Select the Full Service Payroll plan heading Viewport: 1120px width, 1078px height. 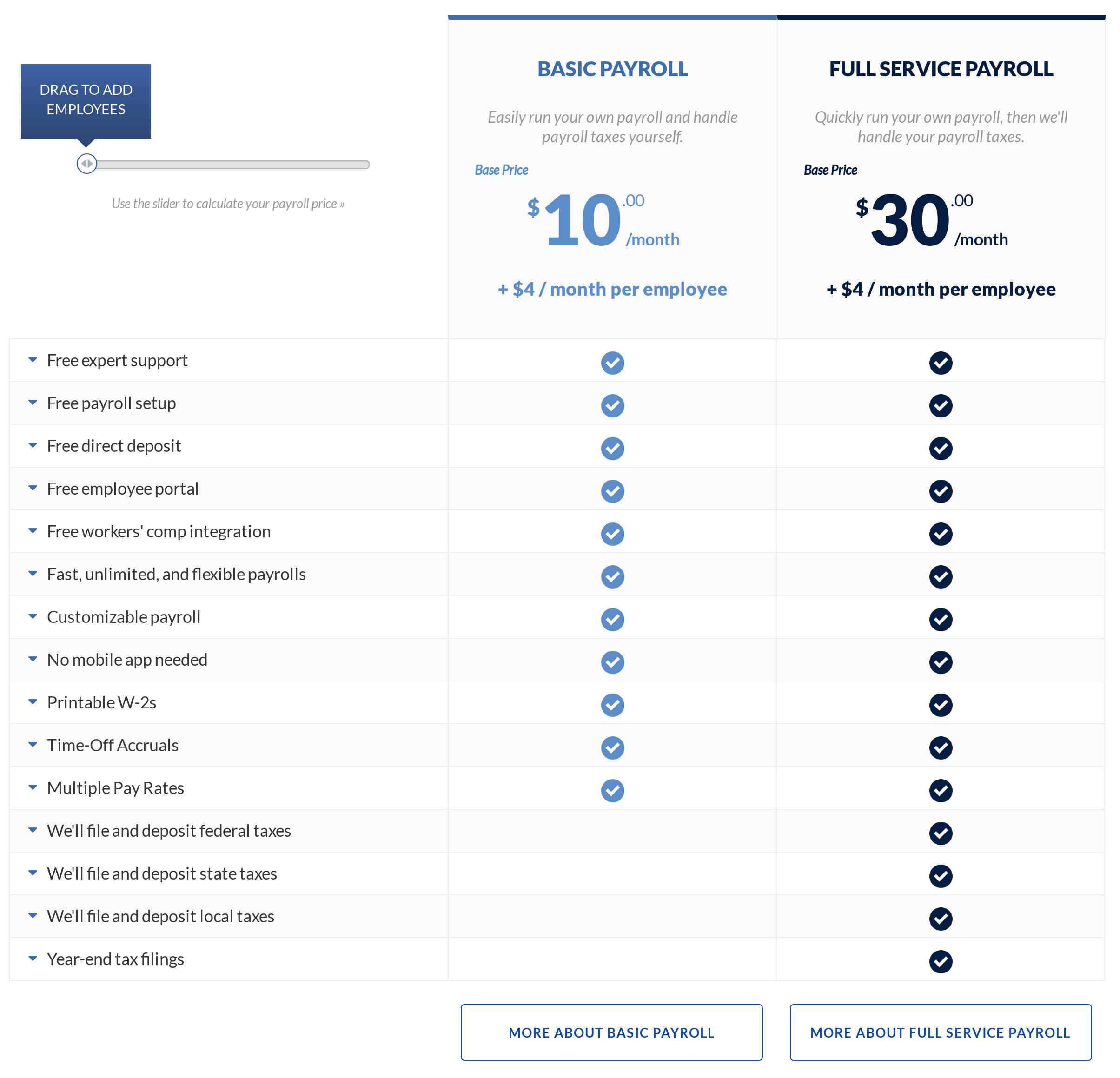click(941, 69)
